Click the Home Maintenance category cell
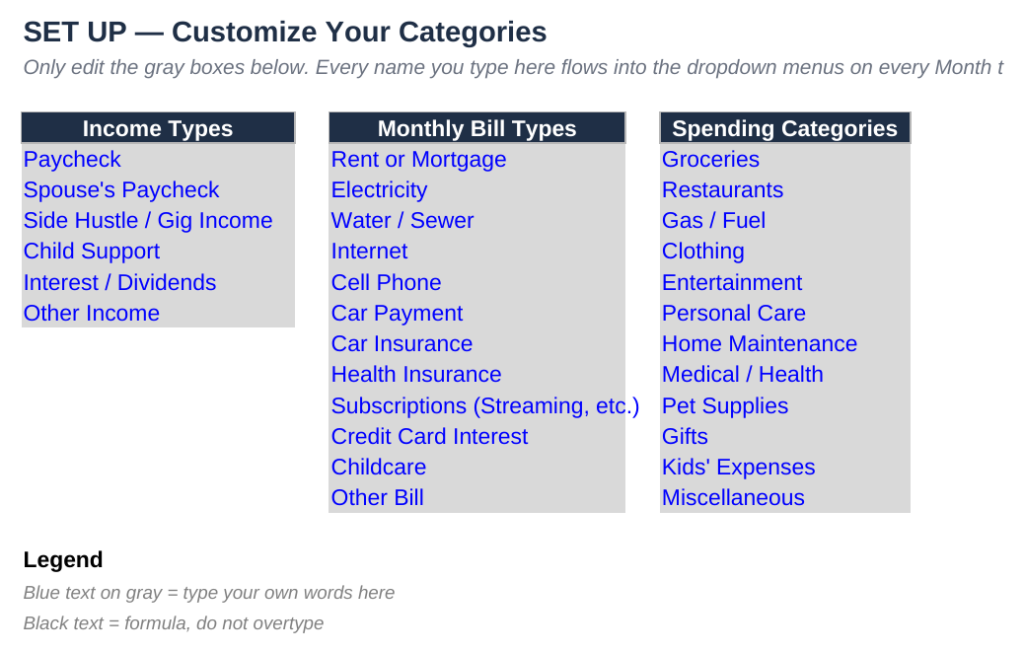 pyautogui.click(x=784, y=343)
